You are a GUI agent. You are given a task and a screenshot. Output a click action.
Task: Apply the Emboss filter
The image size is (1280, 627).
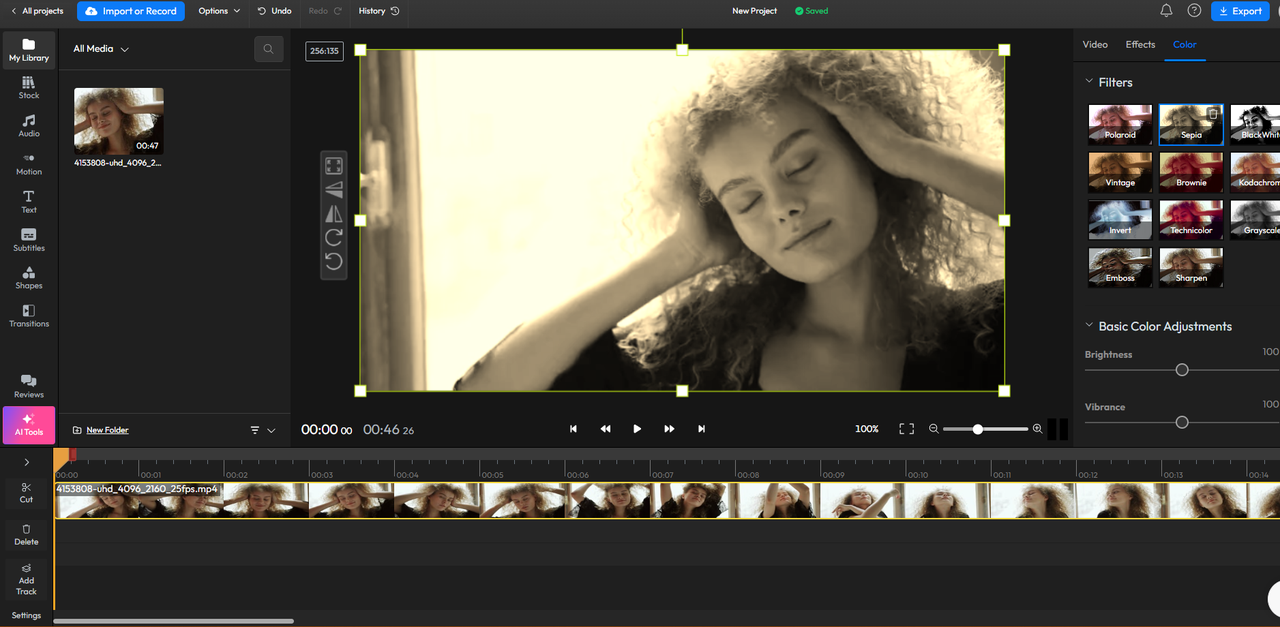pyautogui.click(x=1120, y=267)
